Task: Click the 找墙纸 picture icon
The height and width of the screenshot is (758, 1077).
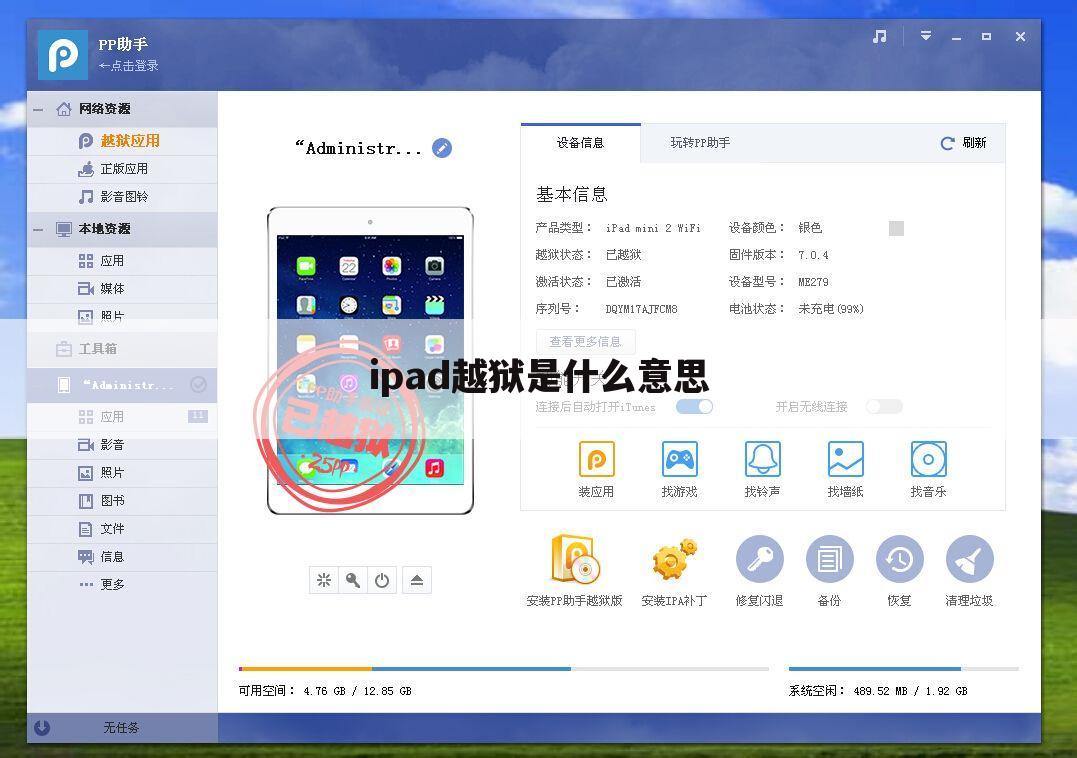Action: [x=846, y=459]
